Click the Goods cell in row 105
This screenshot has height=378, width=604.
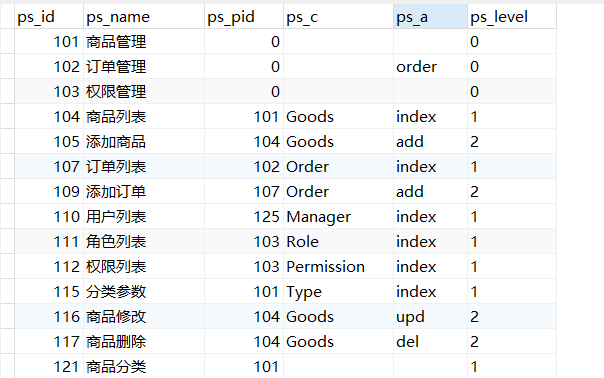(x=338, y=142)
